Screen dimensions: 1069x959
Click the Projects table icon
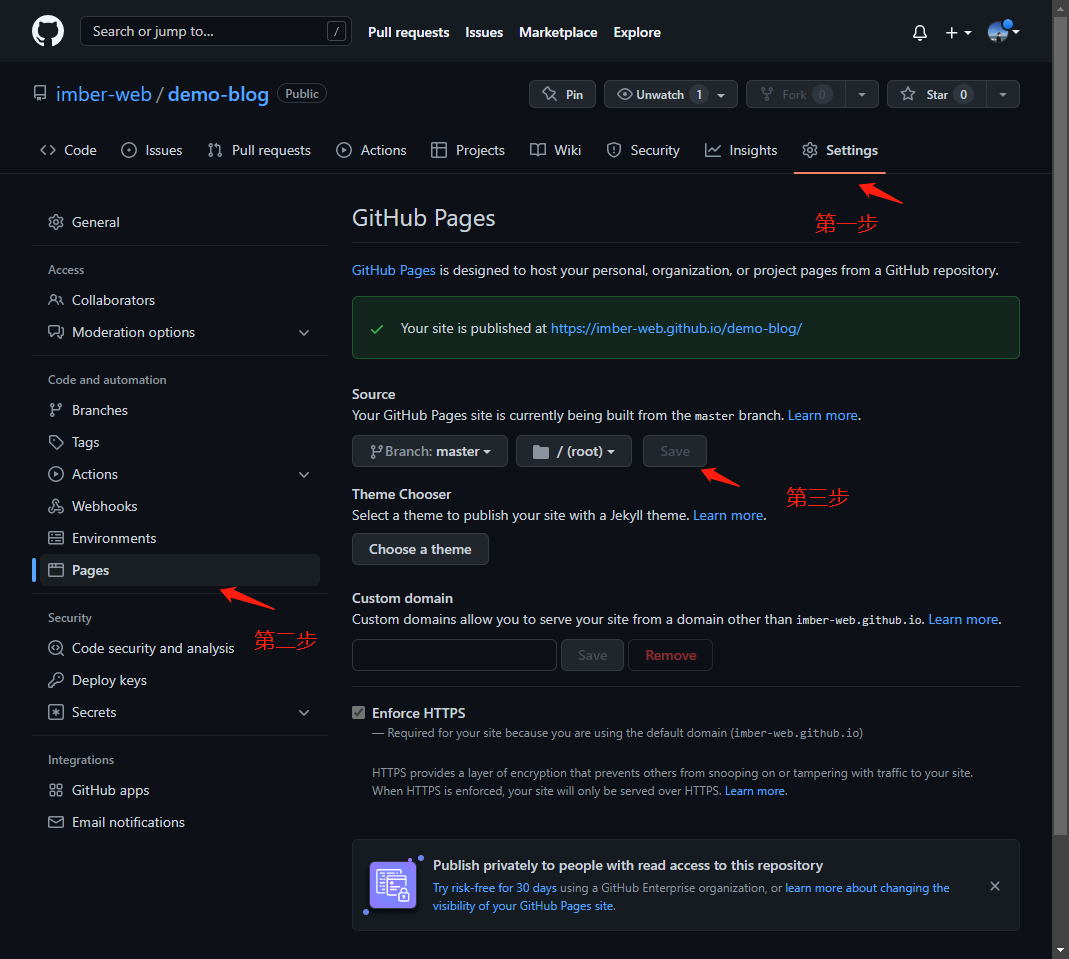point(439,150)
